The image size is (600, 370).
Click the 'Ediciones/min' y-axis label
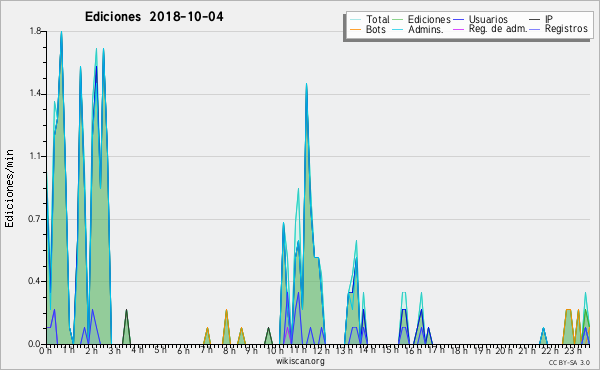pos(9,188)
